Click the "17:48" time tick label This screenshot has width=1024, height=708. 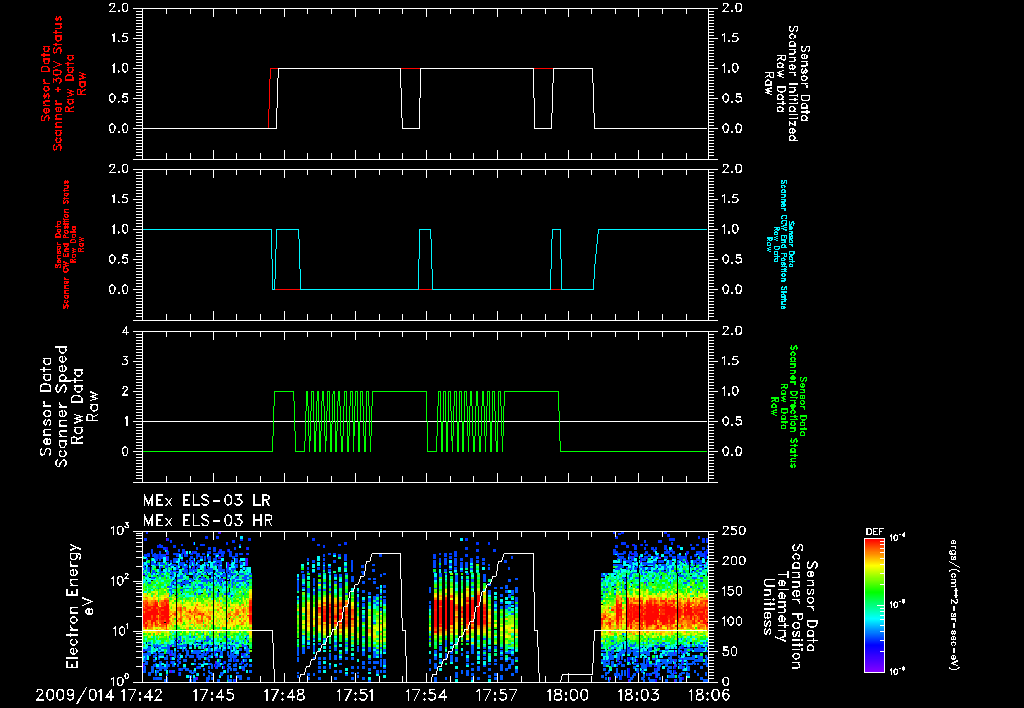tap(284, 694)
